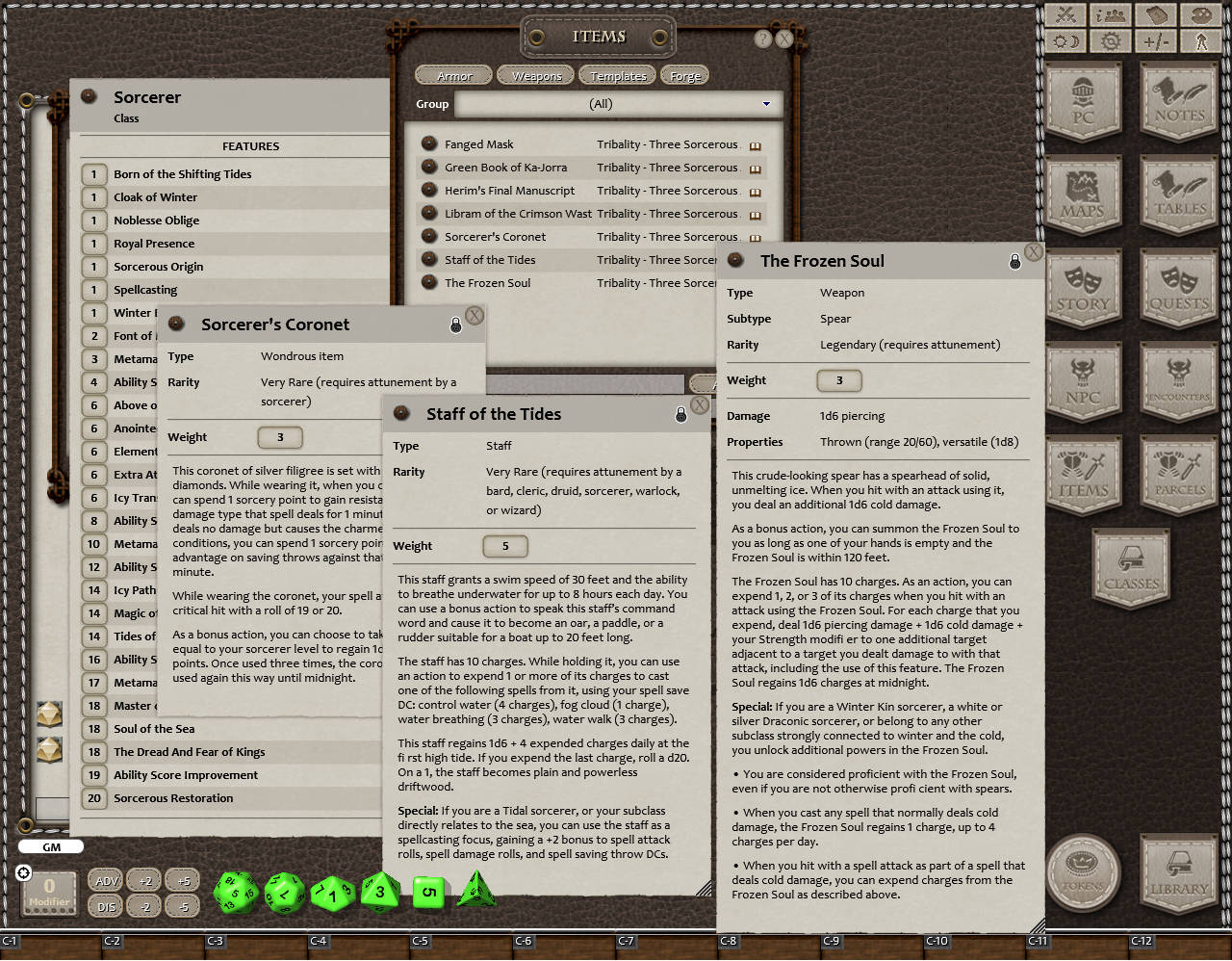Toggle the lock on The Frozen Soul window
This screenshot has width=1232, height=961.
(1015, 260)
